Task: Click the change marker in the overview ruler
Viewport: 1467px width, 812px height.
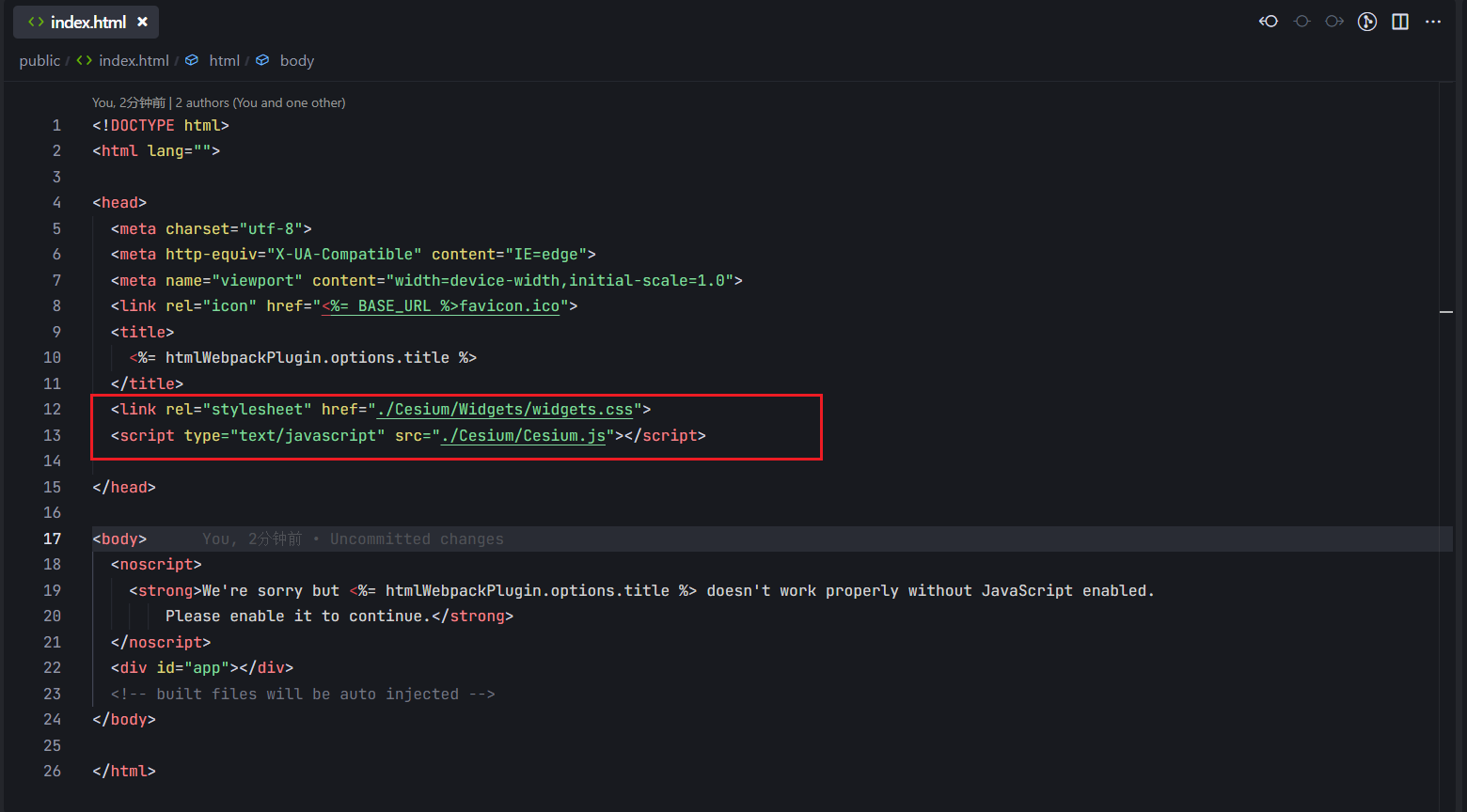Action: pyautogui.click(x=1446, y=311)
